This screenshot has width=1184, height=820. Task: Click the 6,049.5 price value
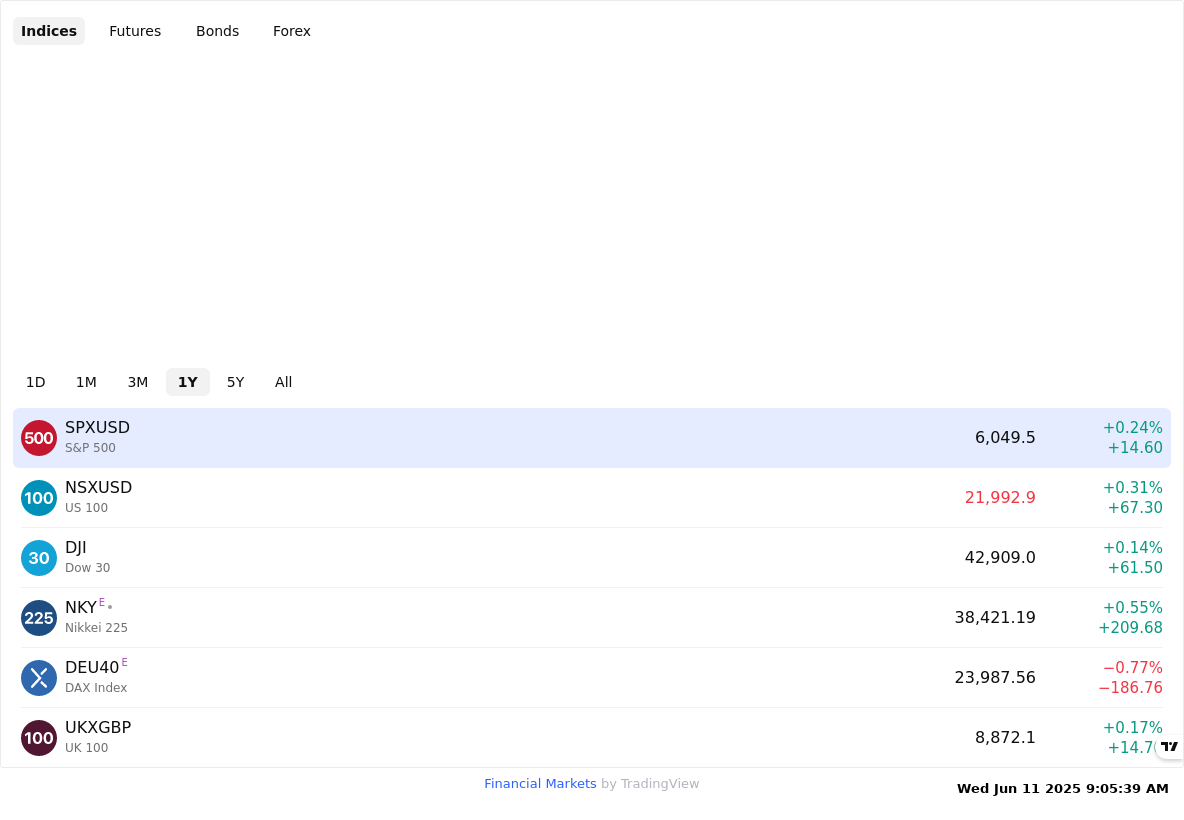[1005, 438]
